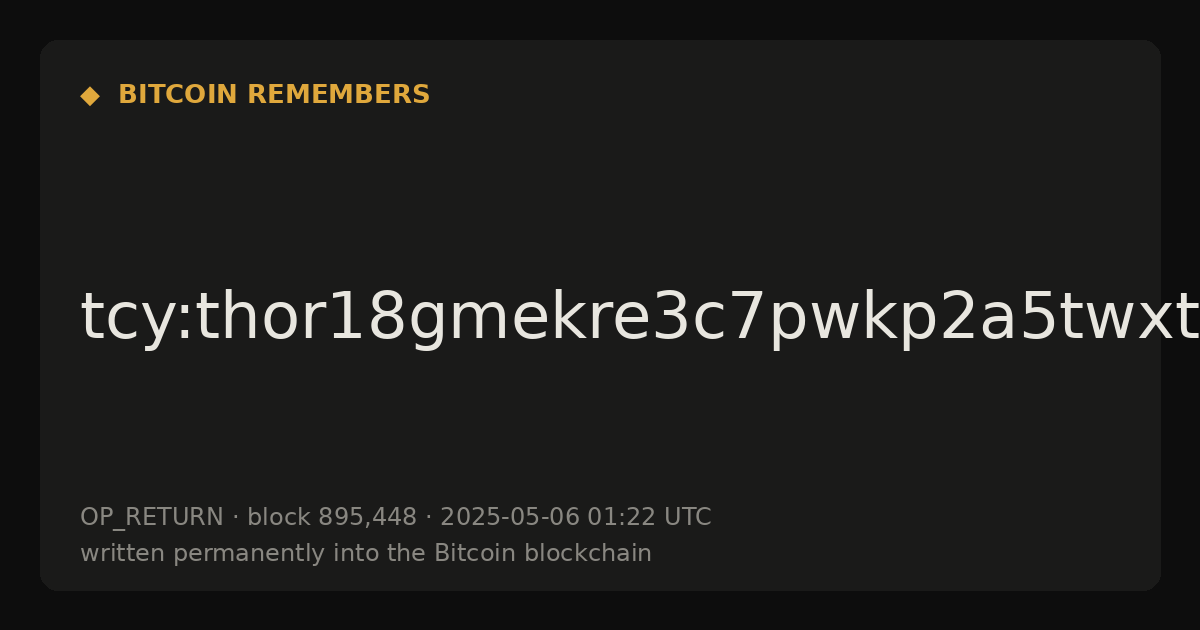Click the OP_RETURN label

[x=152, y=518]
